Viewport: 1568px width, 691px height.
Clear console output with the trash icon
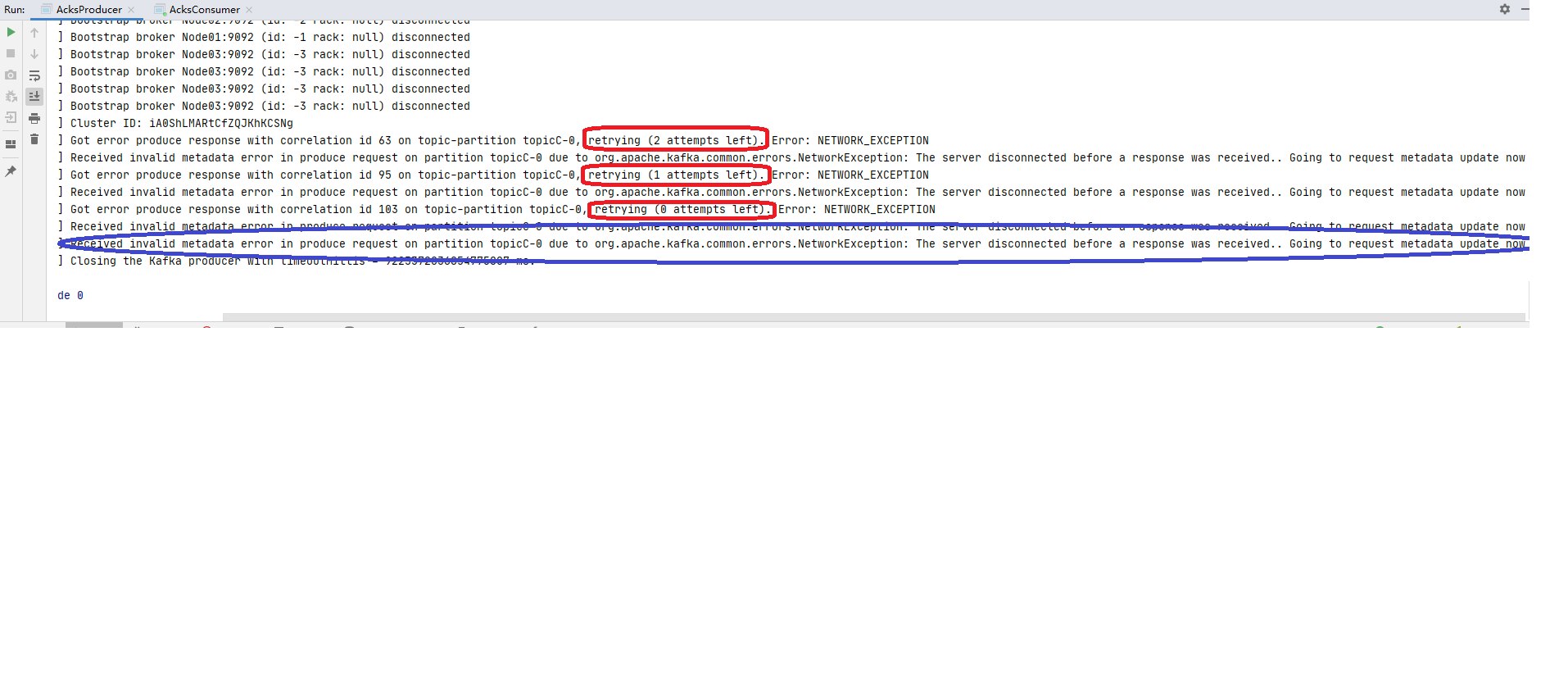[34, 139]
